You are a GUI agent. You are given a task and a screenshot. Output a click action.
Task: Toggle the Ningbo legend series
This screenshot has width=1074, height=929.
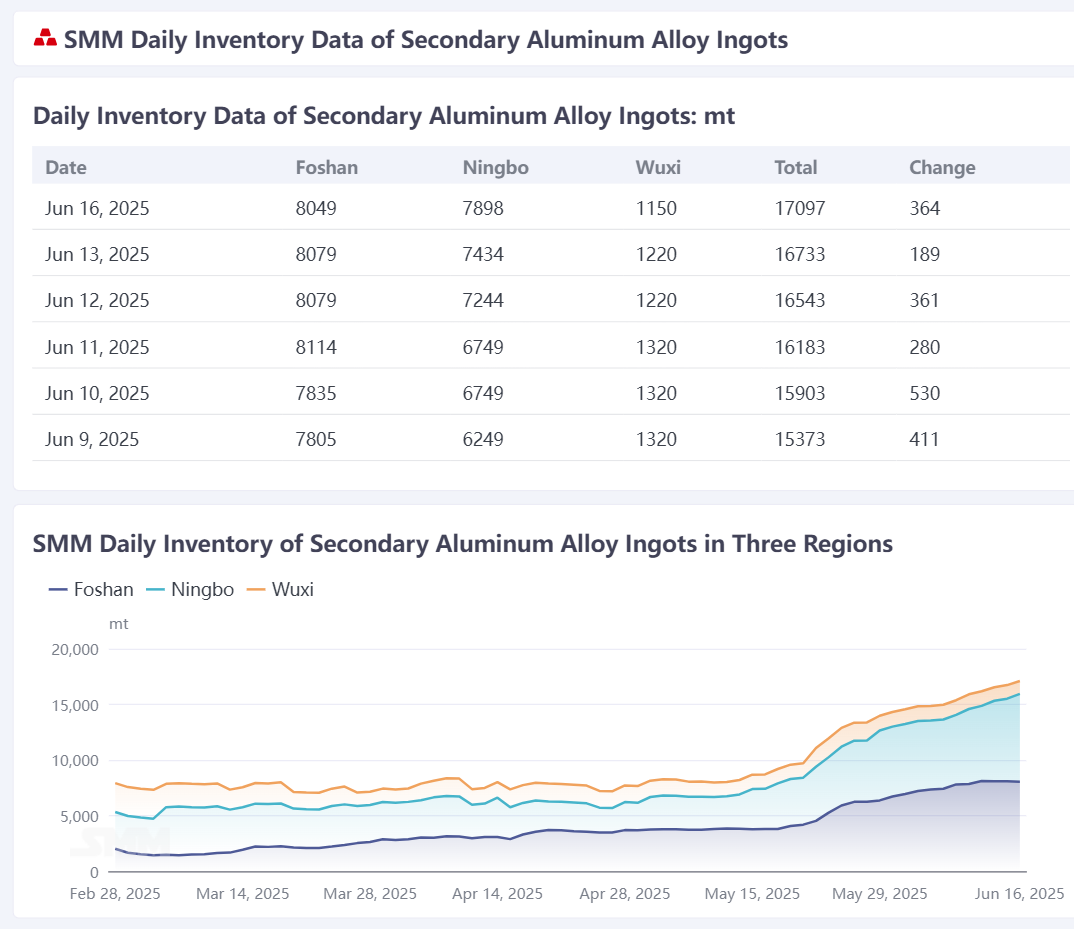[x=190, y=589]
